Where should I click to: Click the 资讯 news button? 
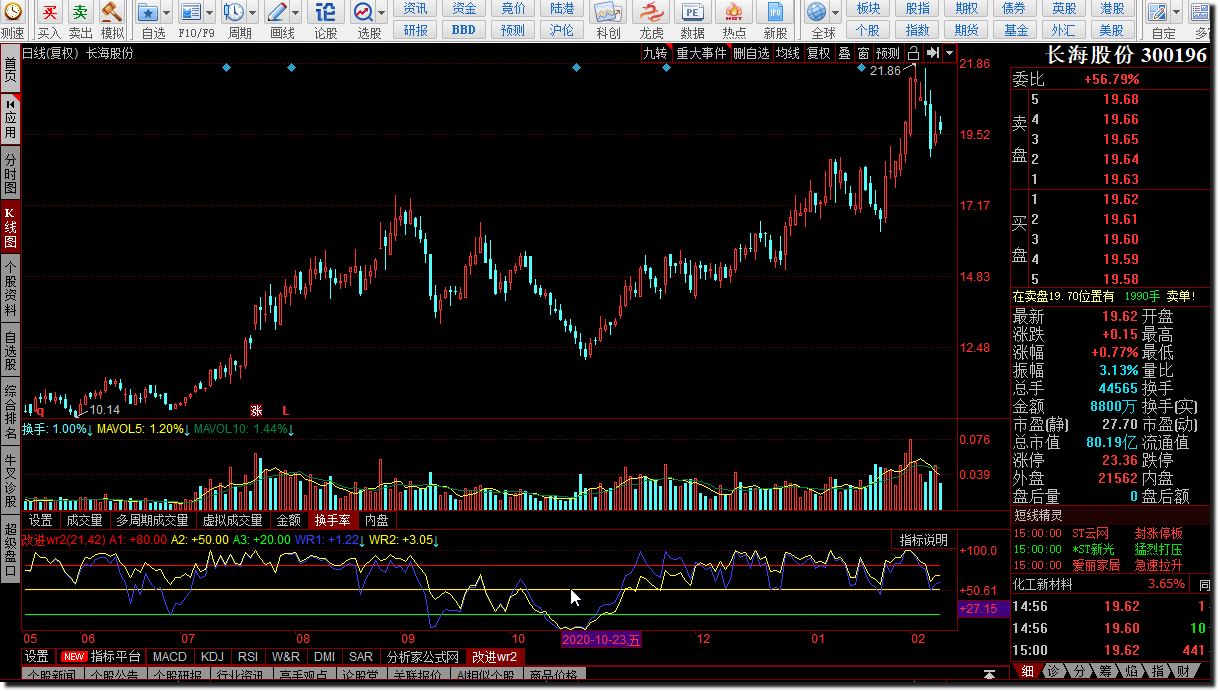pyautogui.click(x=416, y=8)
